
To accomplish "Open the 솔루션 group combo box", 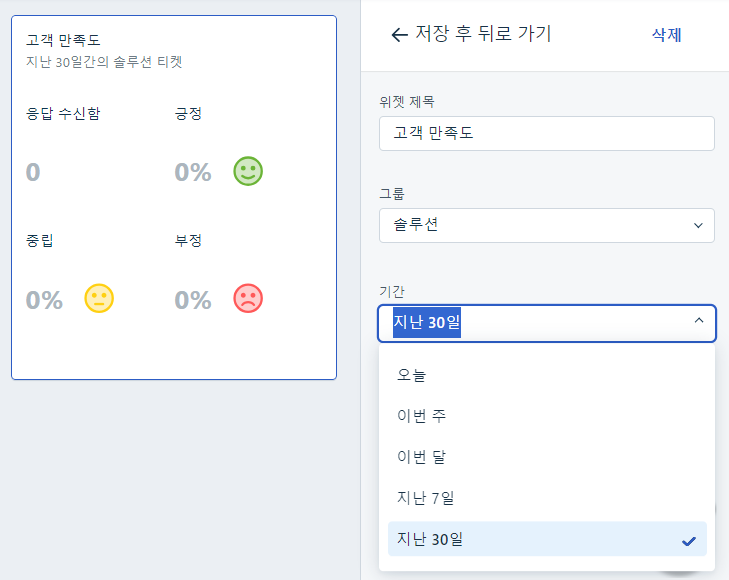I will [547, 225].
